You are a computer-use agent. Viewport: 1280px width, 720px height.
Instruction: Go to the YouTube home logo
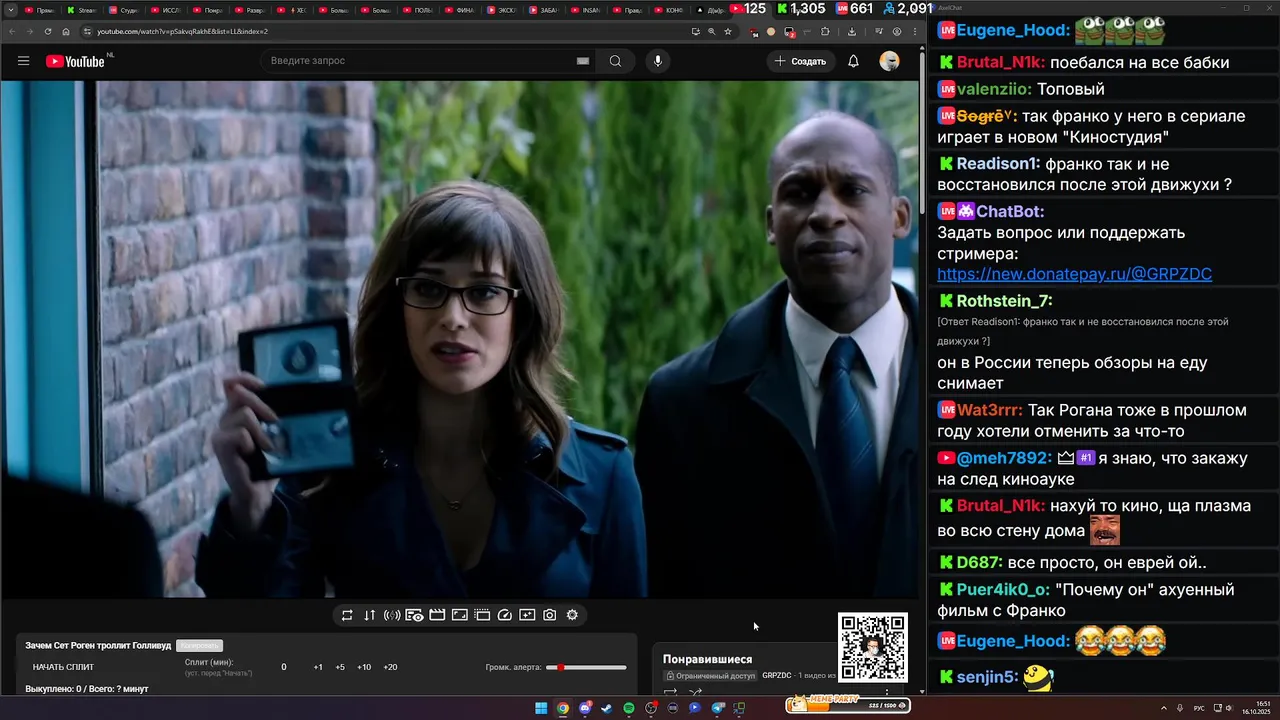(75, 61)
